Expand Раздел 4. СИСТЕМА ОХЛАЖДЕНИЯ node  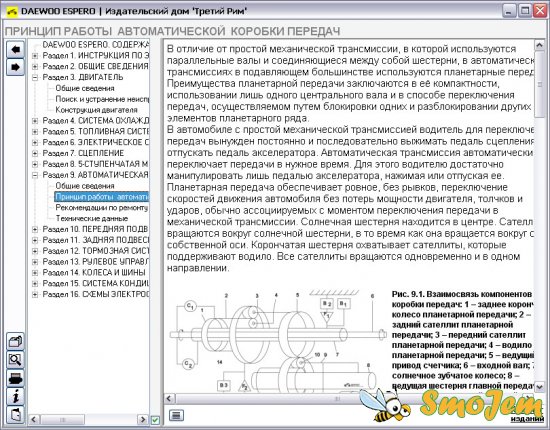click(35, 121)
